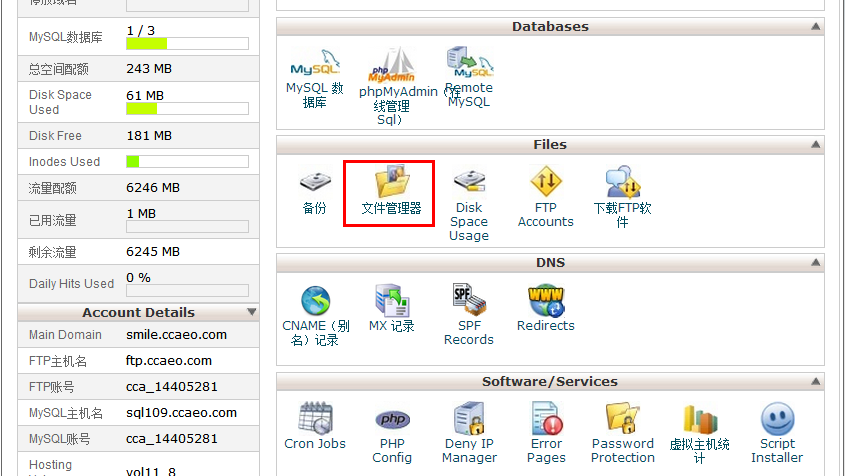Click the Account Details header title
The width and height of the screenshot is (845, 476).
(x=138, y=312)
